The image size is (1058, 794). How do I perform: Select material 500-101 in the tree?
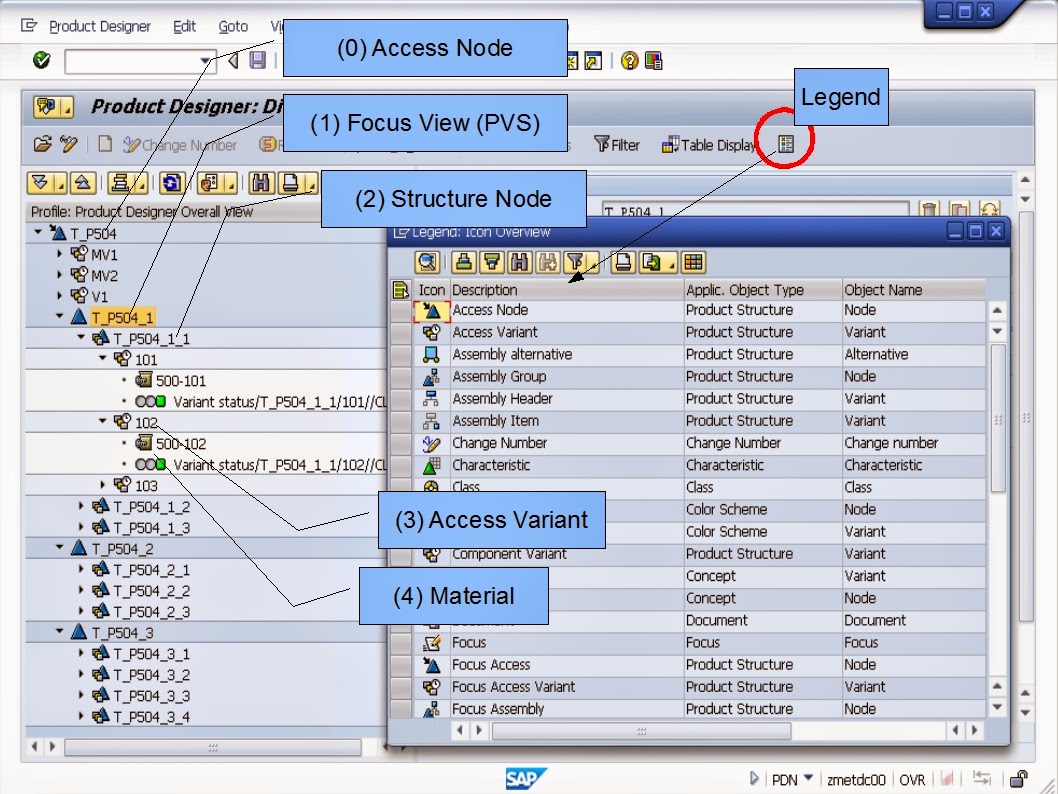pos(180,381)
